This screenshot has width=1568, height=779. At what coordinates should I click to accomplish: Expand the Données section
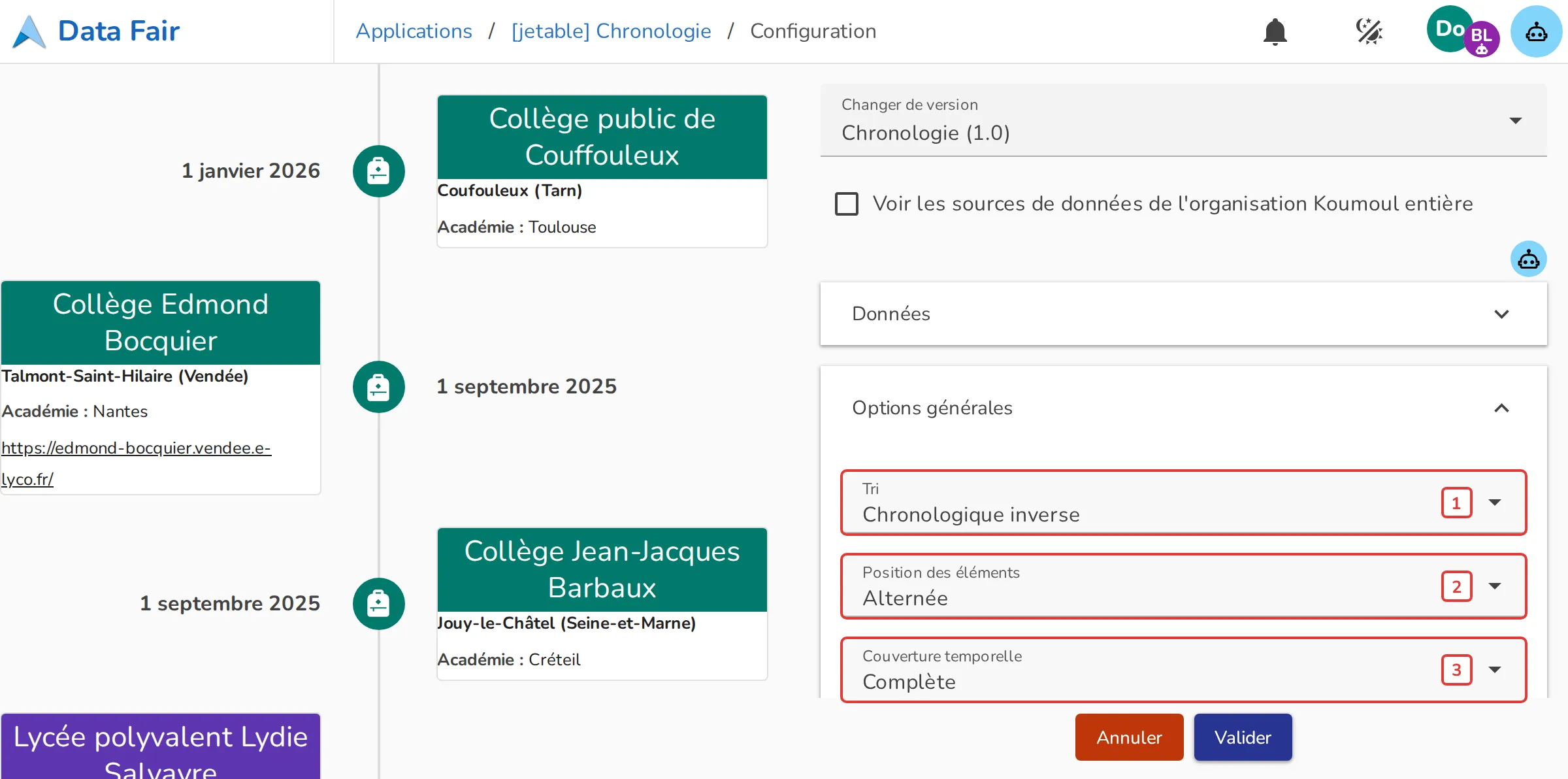pos(1183,314)
